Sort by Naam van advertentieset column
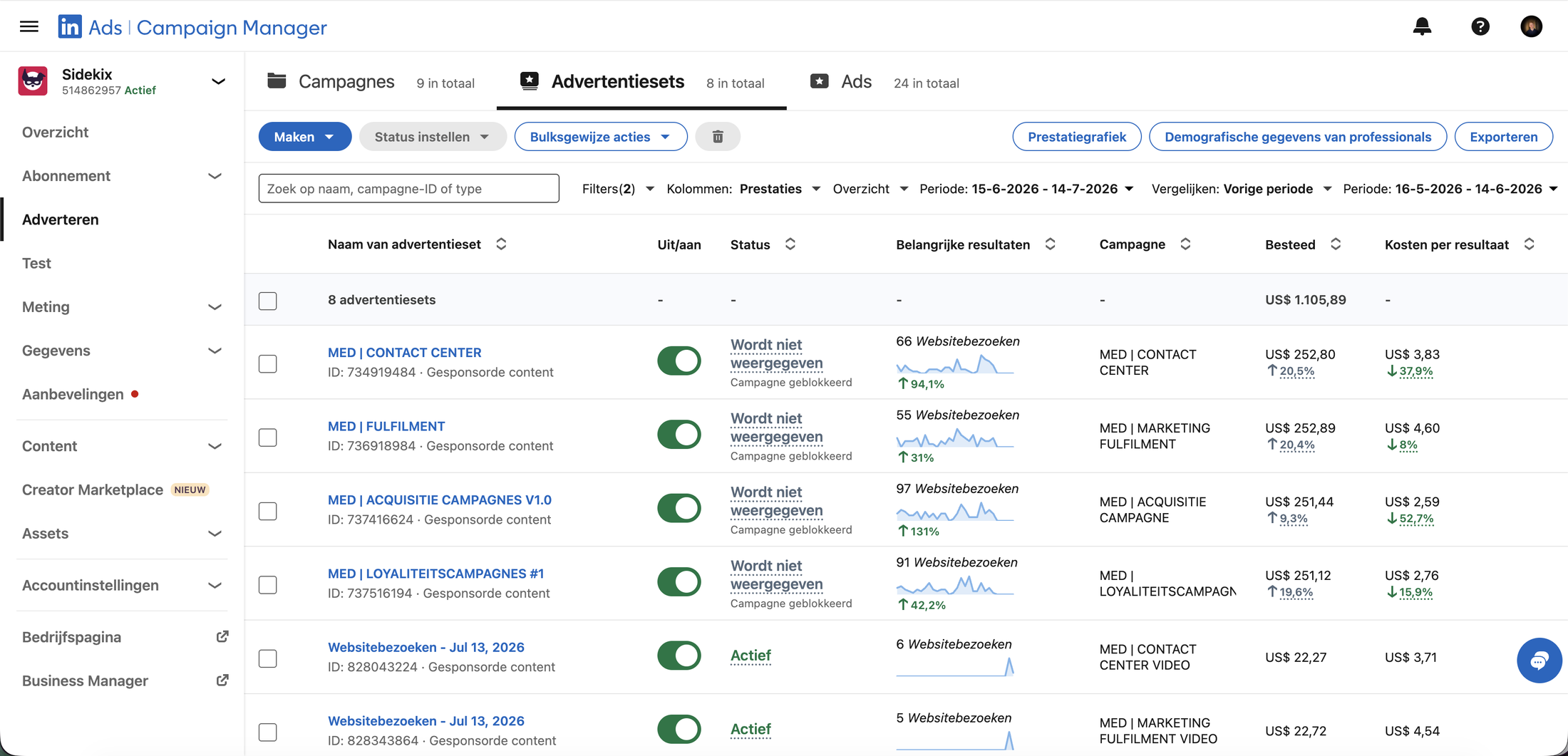The height and width of the screenshot is (756, 1568). [x=501, y=244]
